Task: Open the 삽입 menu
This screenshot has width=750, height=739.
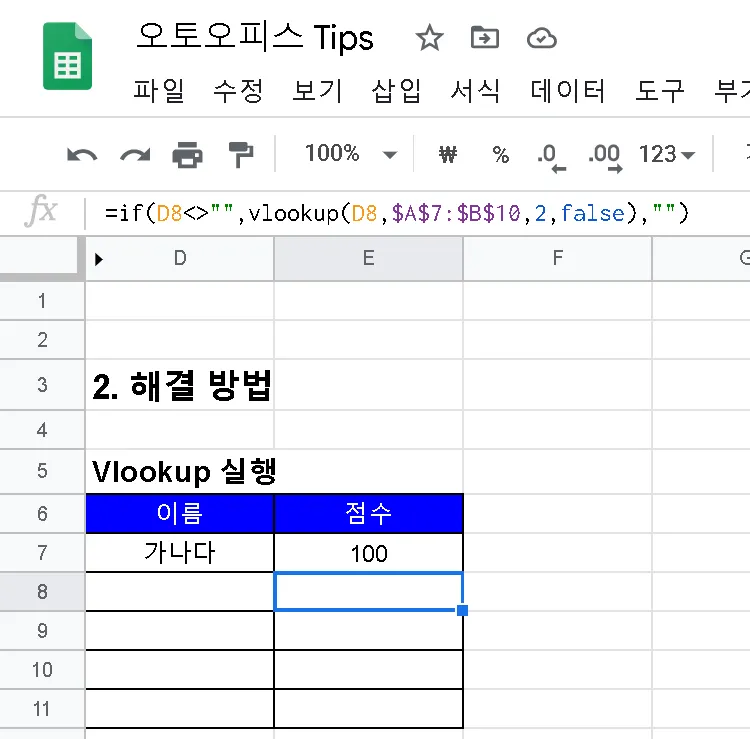Action: [x=397, y=90]
